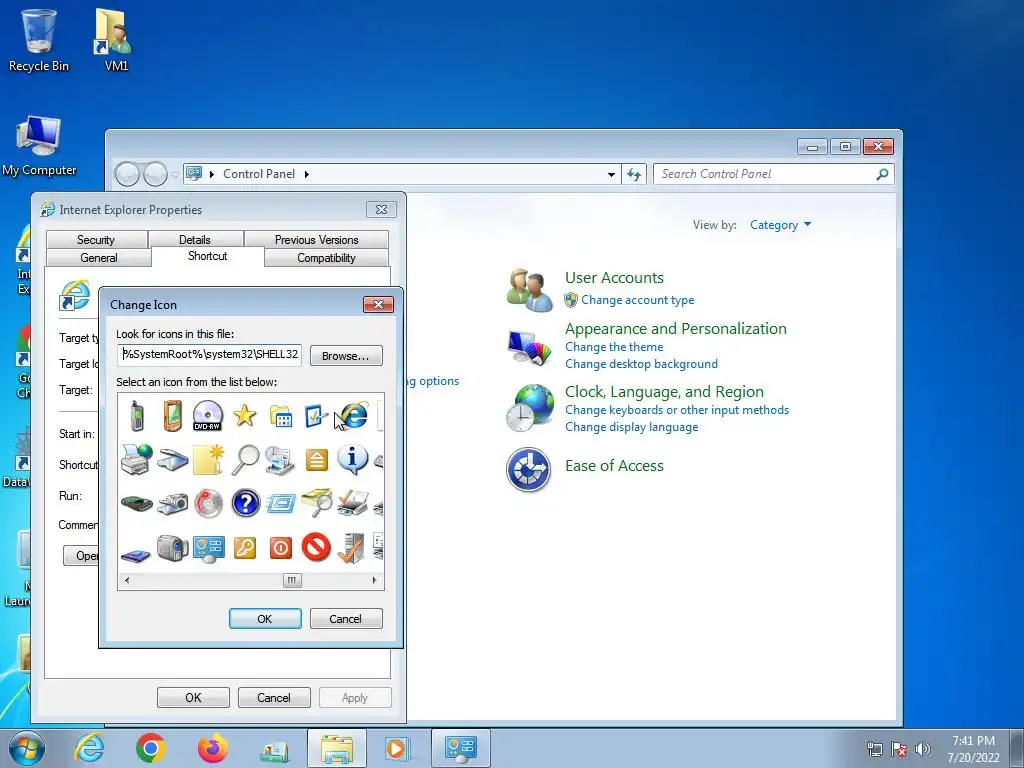The image size is (1024, 768).
Task: Open address bar history dropdown in Control Panel
Action: [x=611, y=174]
